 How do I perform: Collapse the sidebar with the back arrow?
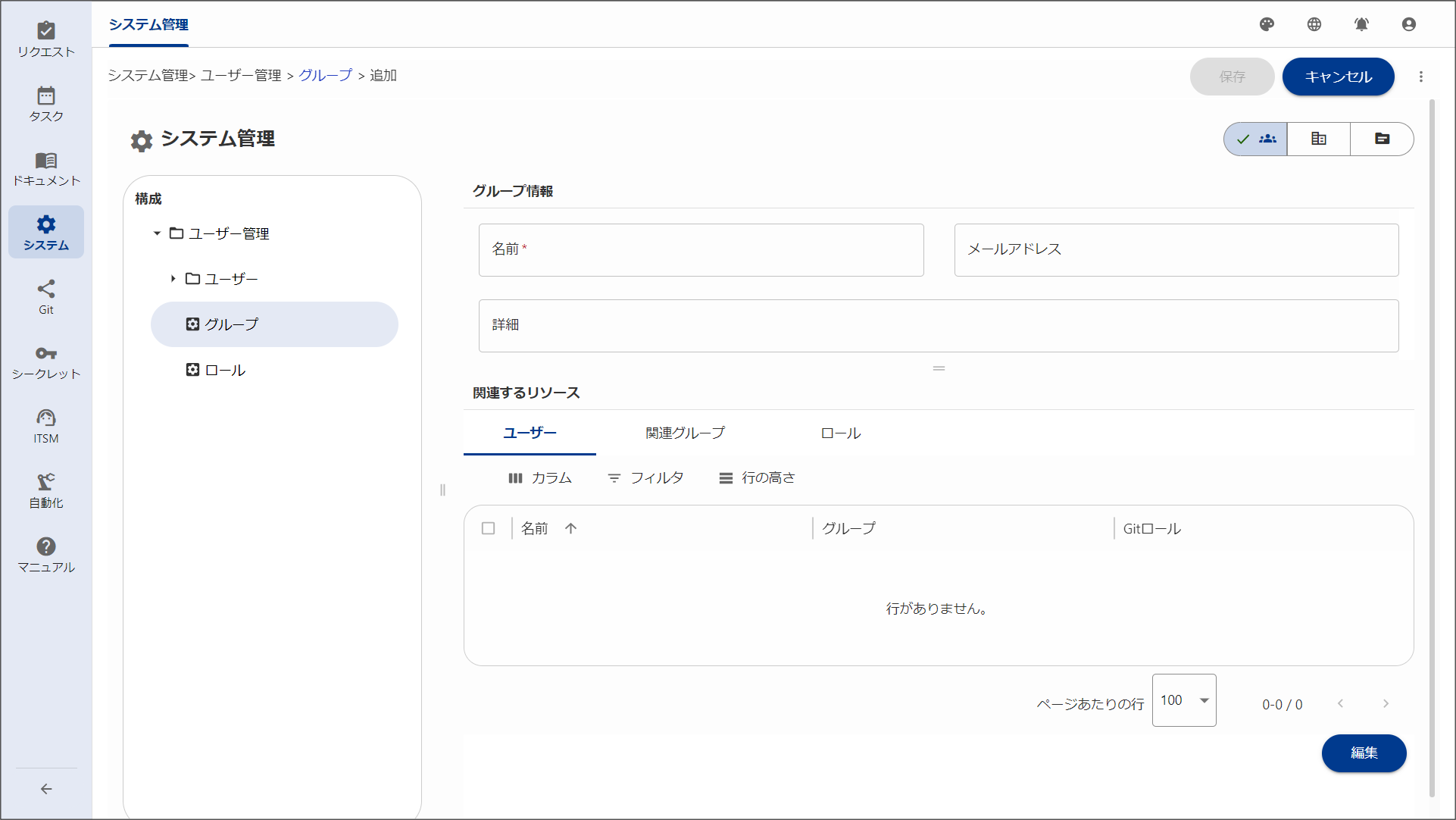pyautogui.click(x=46, y=789)
